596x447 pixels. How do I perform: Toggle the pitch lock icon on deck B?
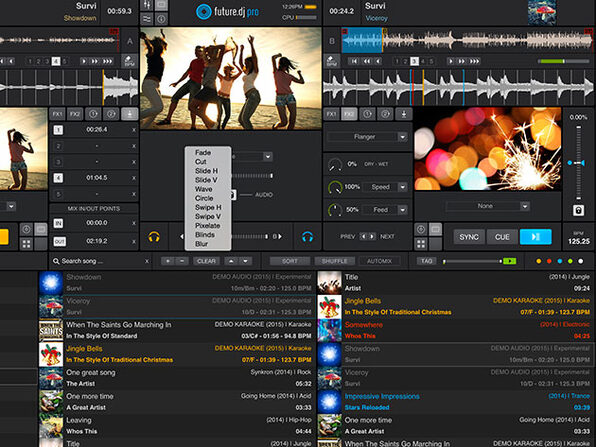[x=579, y=210]
